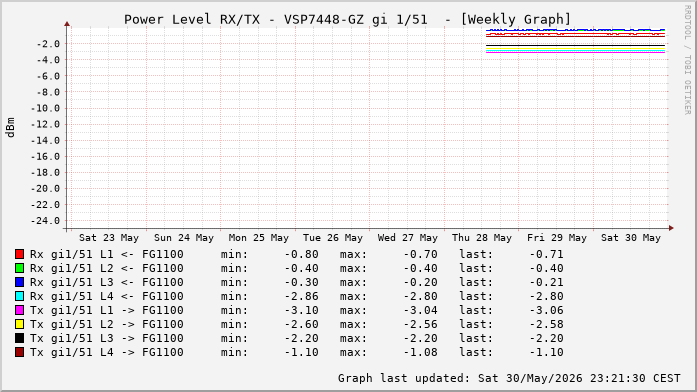Viewport: 697px width, 392px height.
Task: Click the 'Tue 26 May' x-axis label
Action: click(x=333, y=238)
